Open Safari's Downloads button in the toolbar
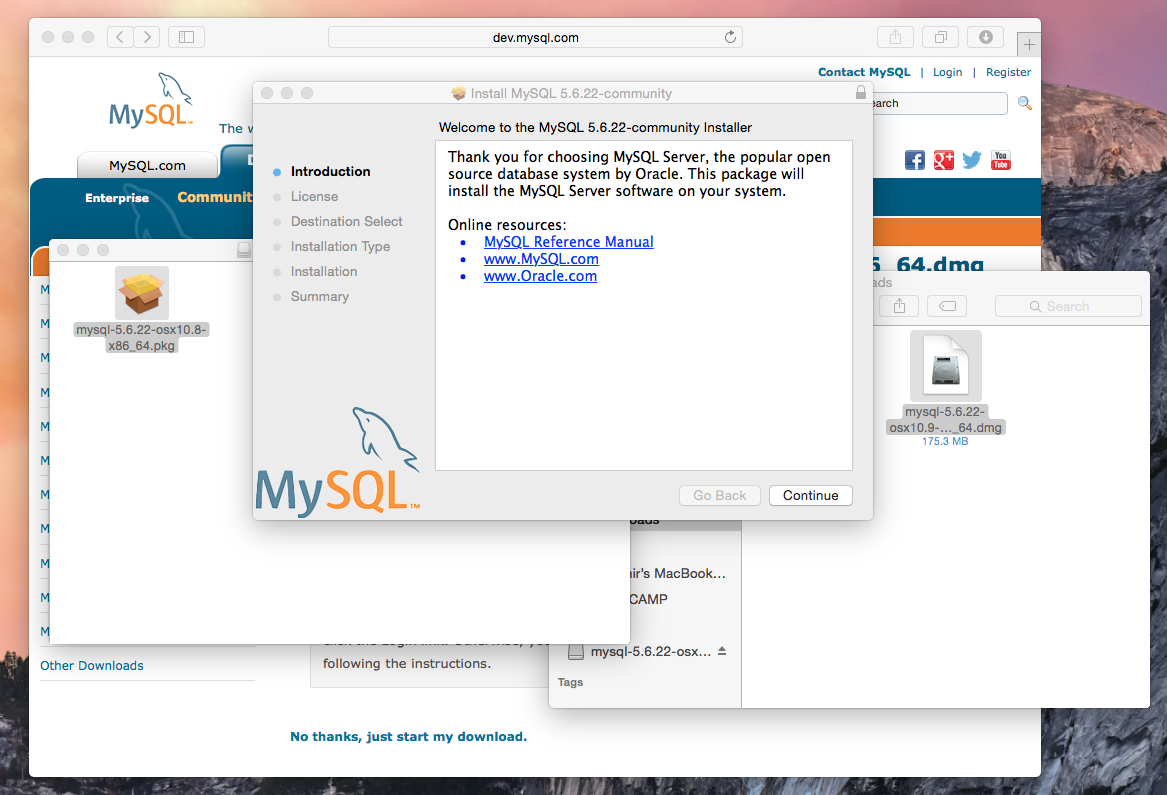 (x=985, y=36)
